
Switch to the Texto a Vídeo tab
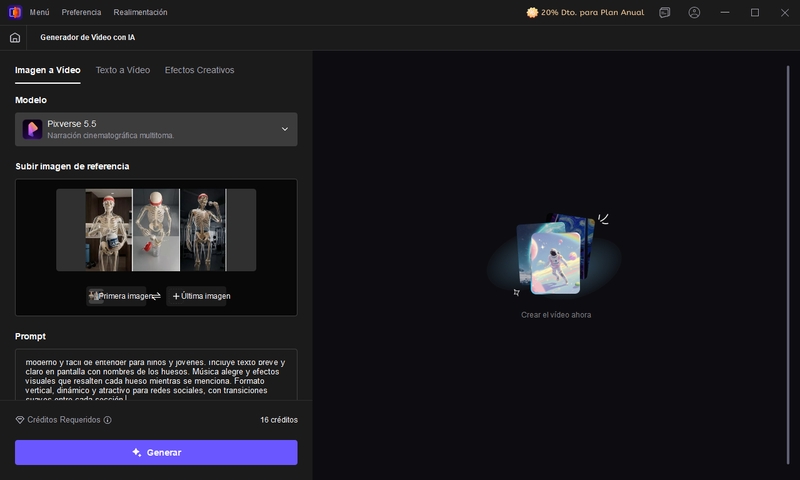(x=123, y=70)
